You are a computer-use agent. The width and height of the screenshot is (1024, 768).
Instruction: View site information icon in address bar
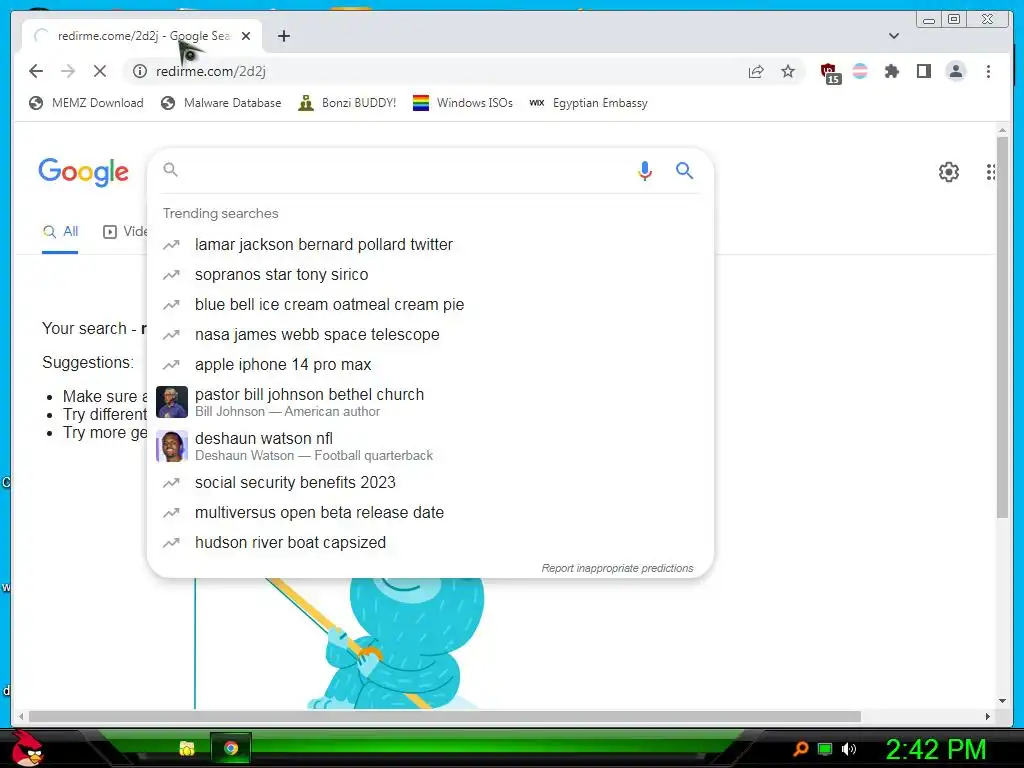(140, 71)
